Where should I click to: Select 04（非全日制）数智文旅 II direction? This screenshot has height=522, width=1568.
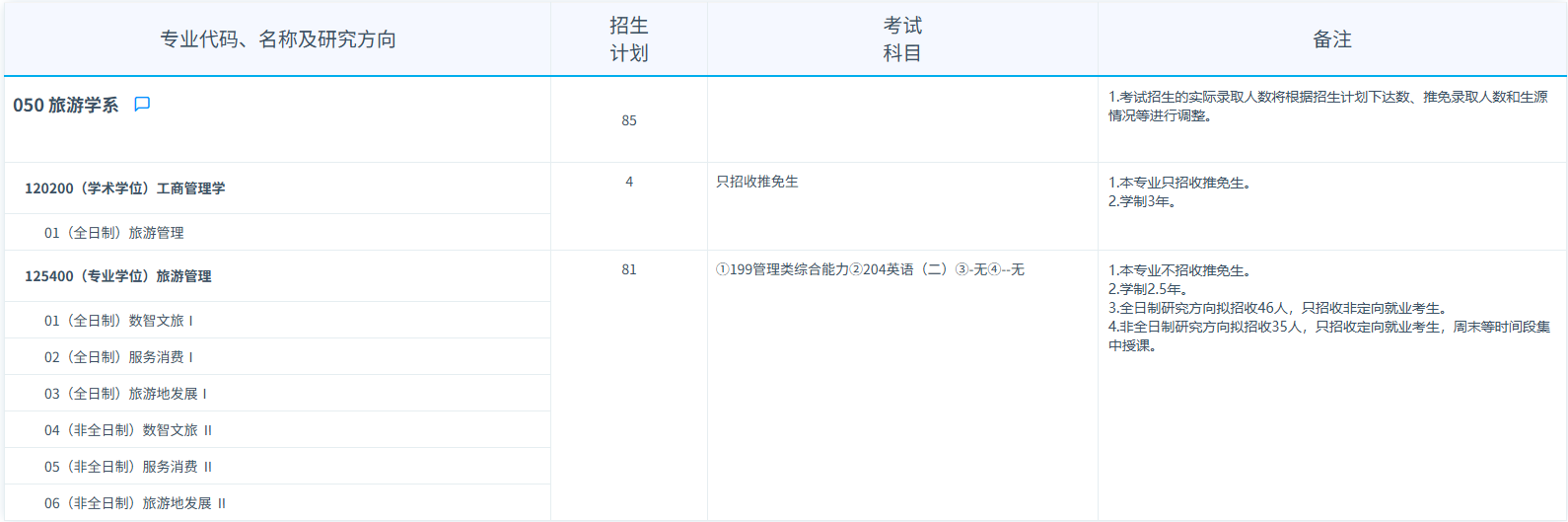[x=128, y=430]
